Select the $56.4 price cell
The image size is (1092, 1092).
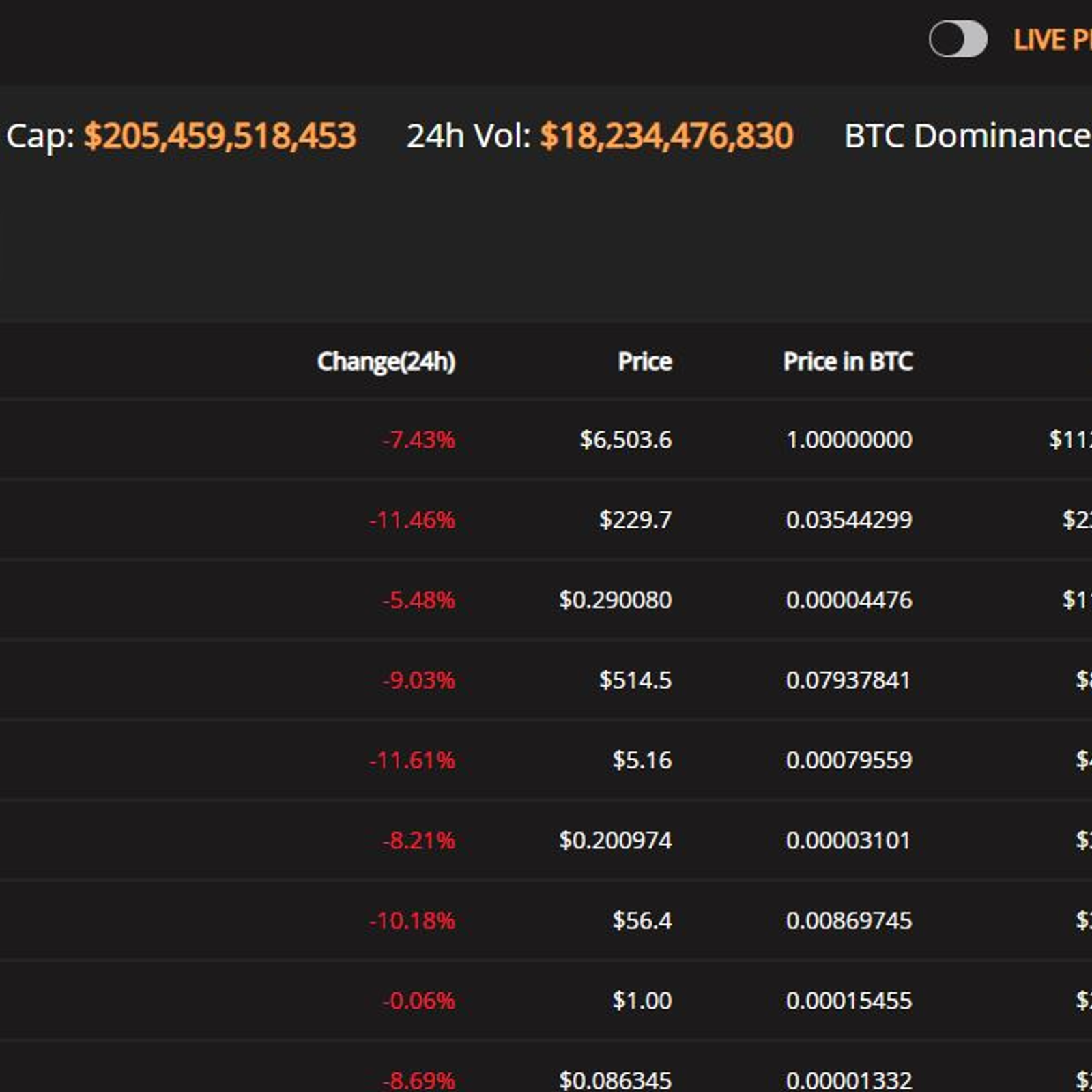coord(642,921)
